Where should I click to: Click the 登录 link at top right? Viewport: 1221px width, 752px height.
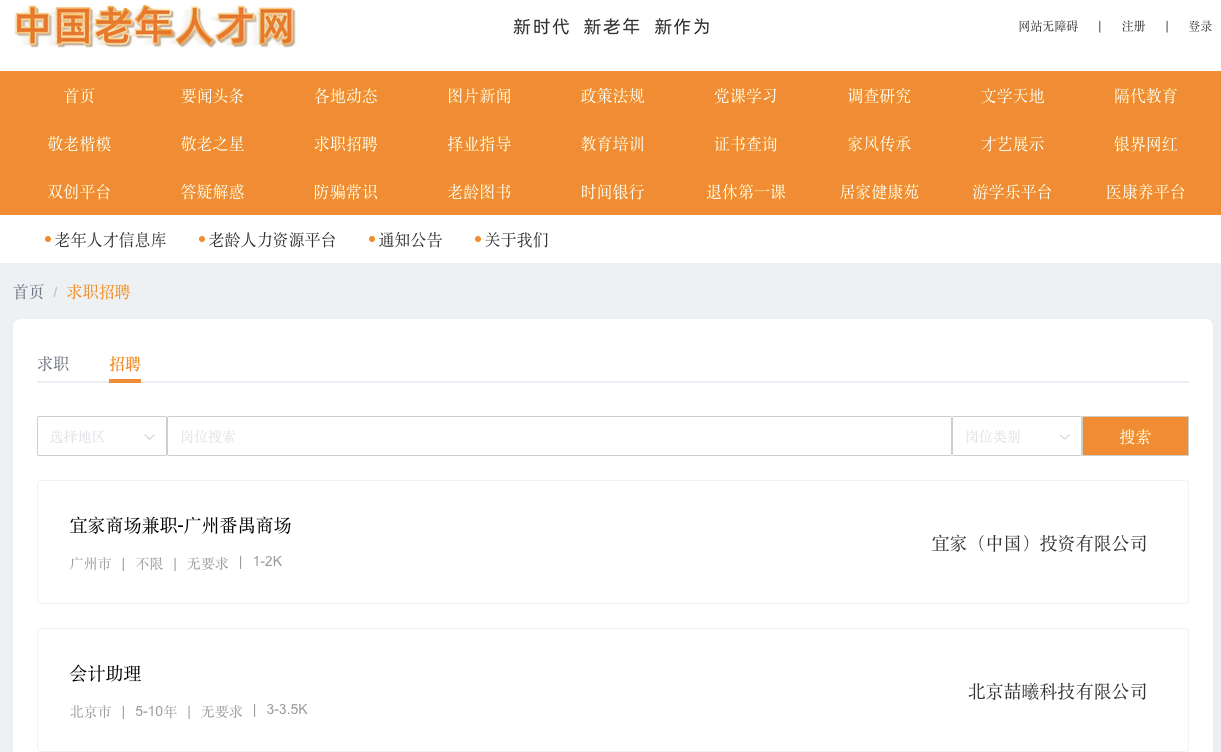[1200, 27]
